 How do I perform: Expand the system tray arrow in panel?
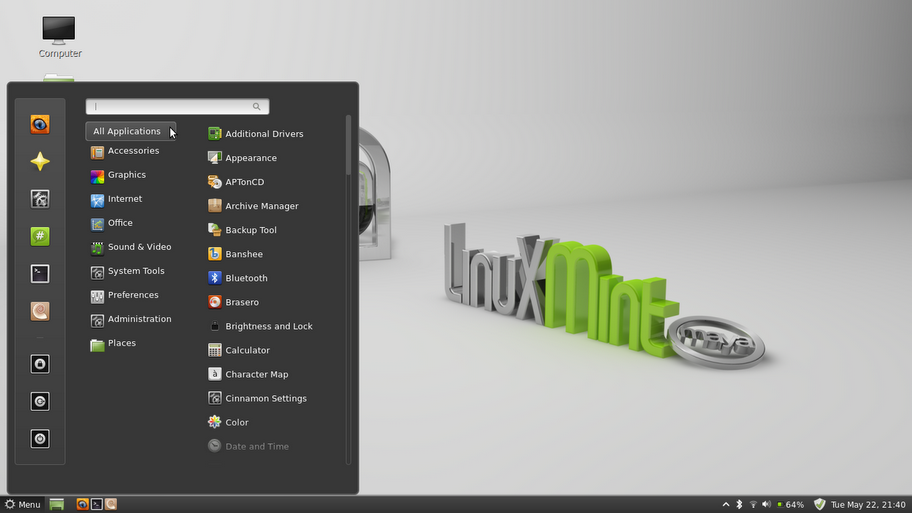coord(726,504)
